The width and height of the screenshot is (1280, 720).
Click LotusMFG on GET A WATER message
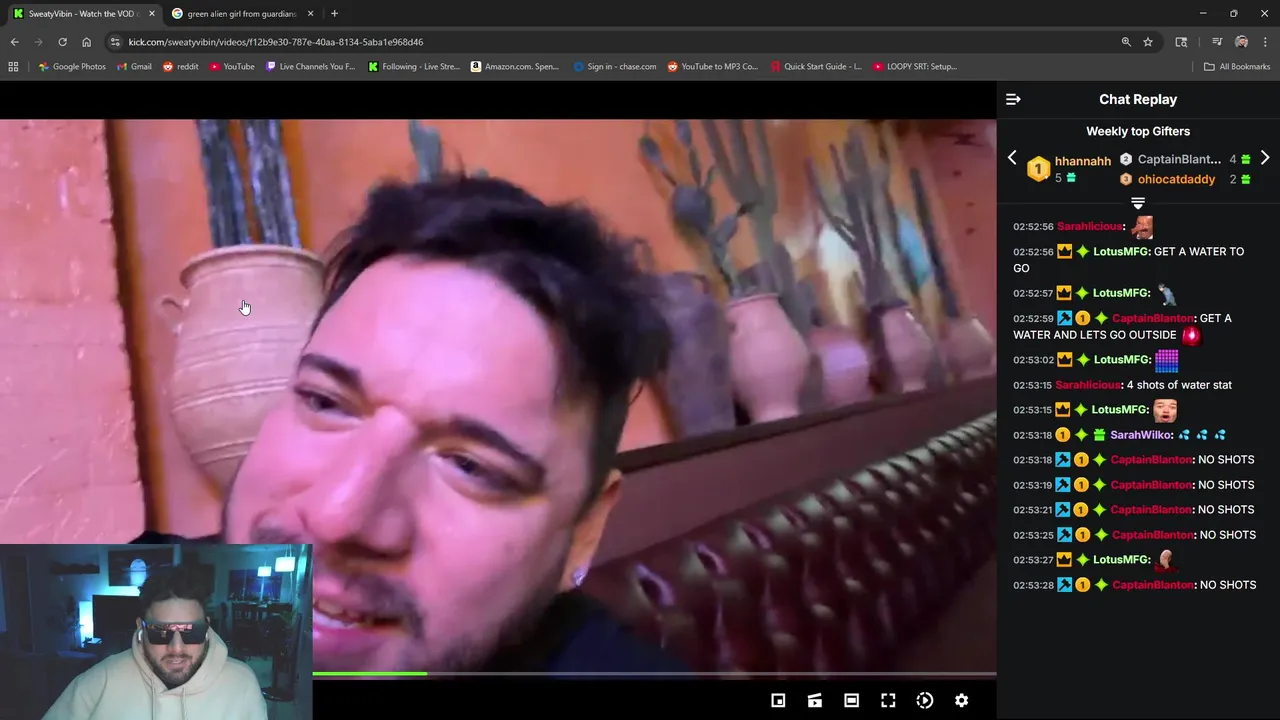pos(1121,252)
